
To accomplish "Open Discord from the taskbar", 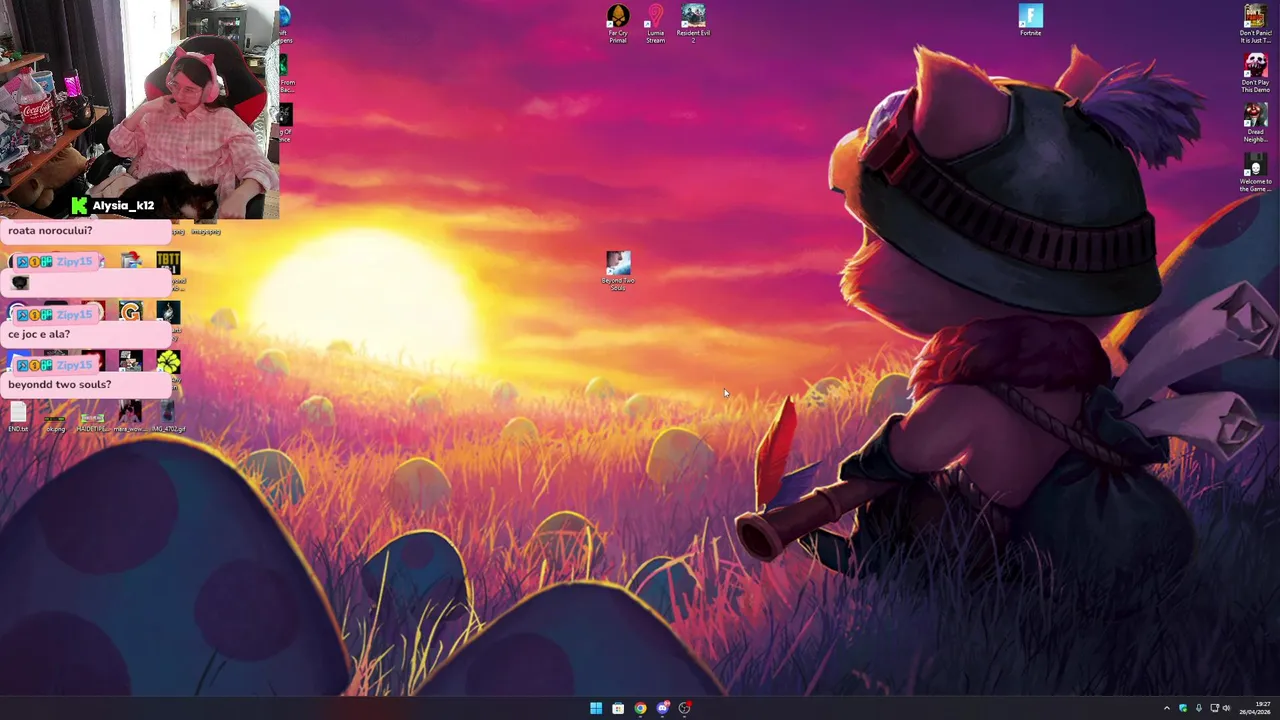I will pos(662,708).
